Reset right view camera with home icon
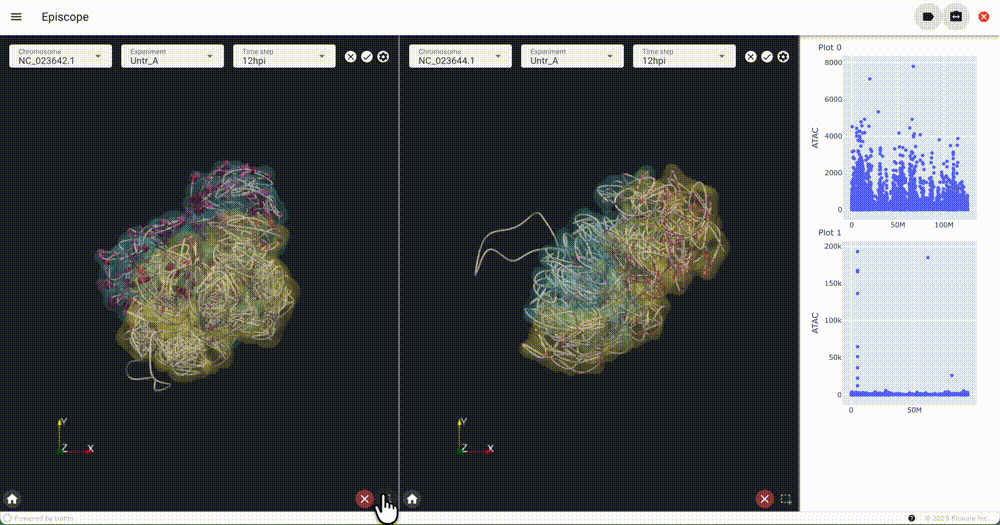The height and width of the screenshot is (525, 1000). click(412, 499)
